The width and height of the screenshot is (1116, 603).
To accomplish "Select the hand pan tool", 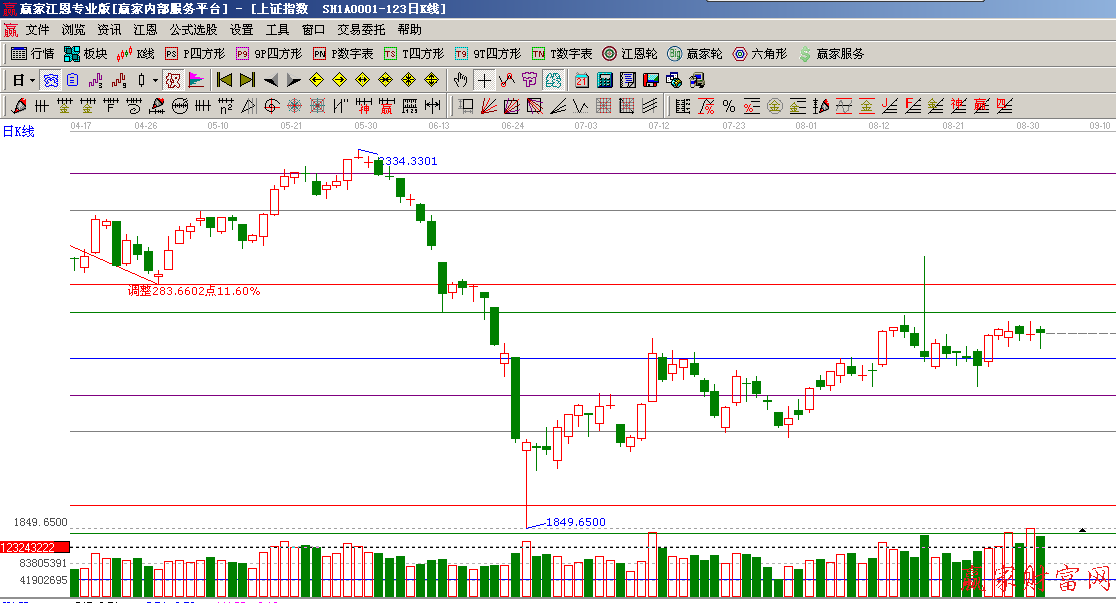I will 461,80.
